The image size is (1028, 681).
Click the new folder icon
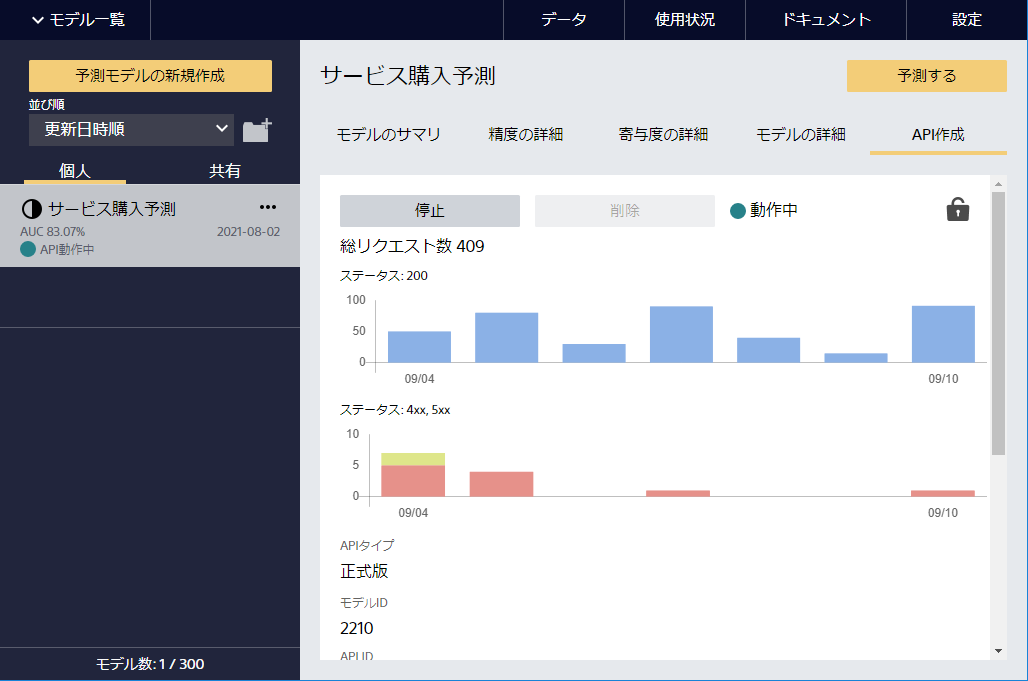(x=257, y=130)
